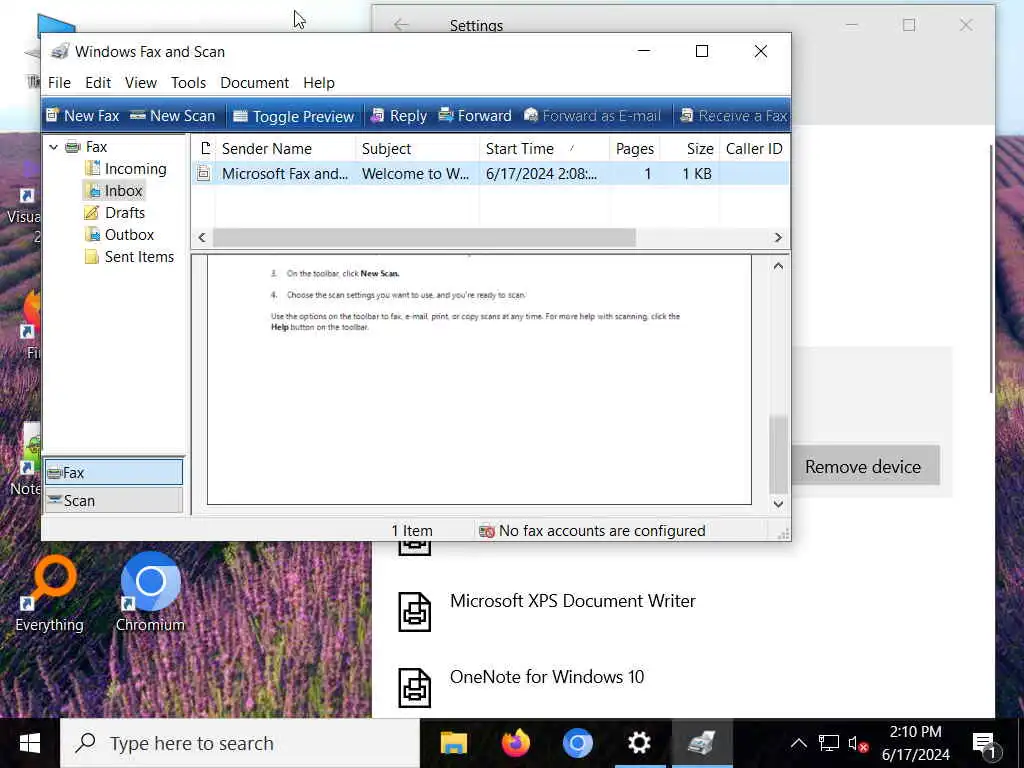Click the message list horizontal scrollbar thumb
This screenshot has height=768, width=1024.
pyautogui.click(x=424, y=238)
